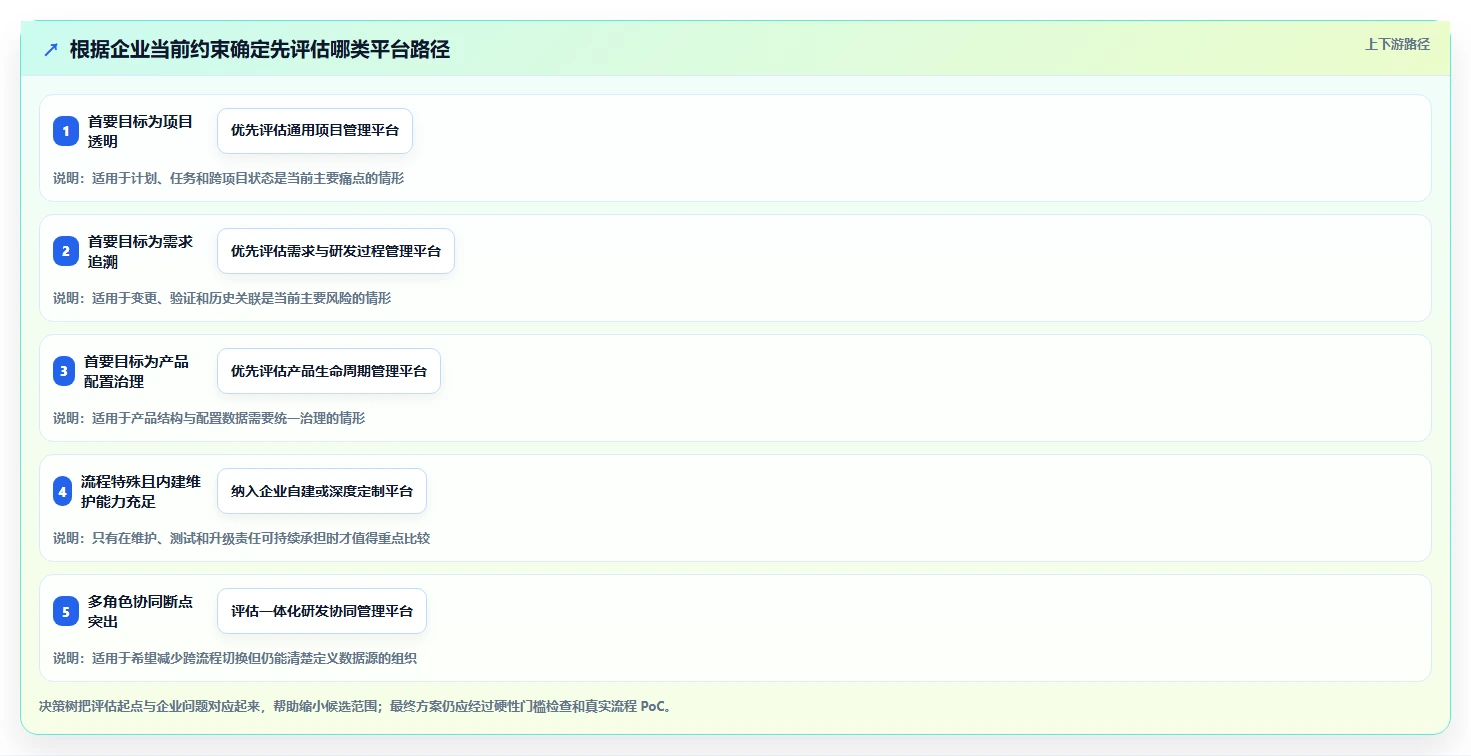Screen dimensions: 1471x756
Task: Click condition text 首要目标为需求追溯
Action: [x=141, y=251]
